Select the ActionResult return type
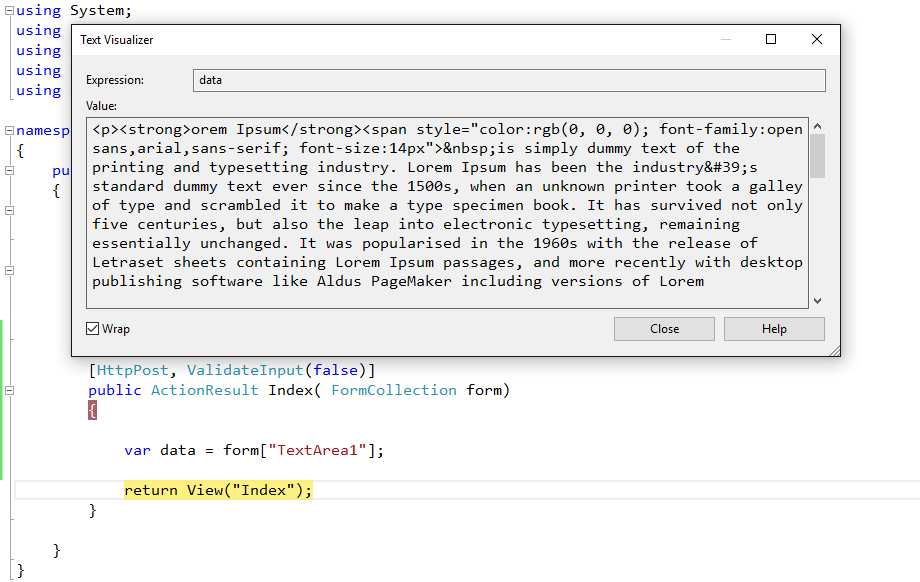Viewport: 920px width, 582px height. (205, 390)
